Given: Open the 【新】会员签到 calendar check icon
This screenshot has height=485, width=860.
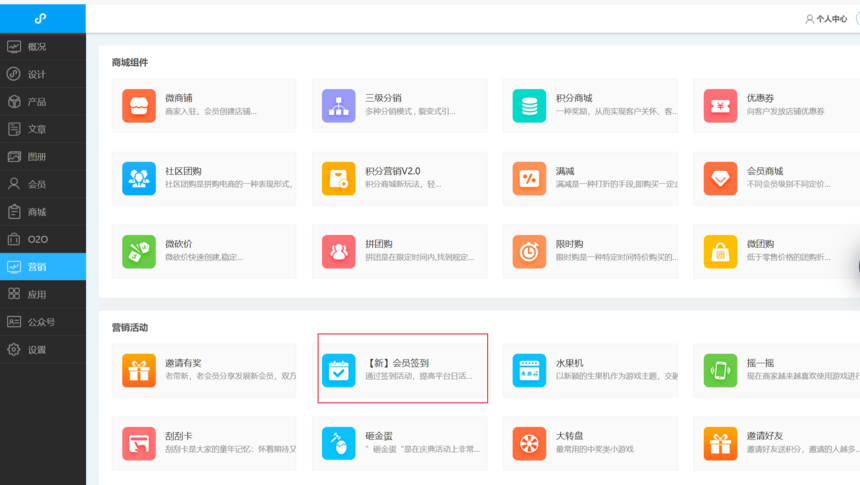Looking at the screenshot, I should click(338, 370).
